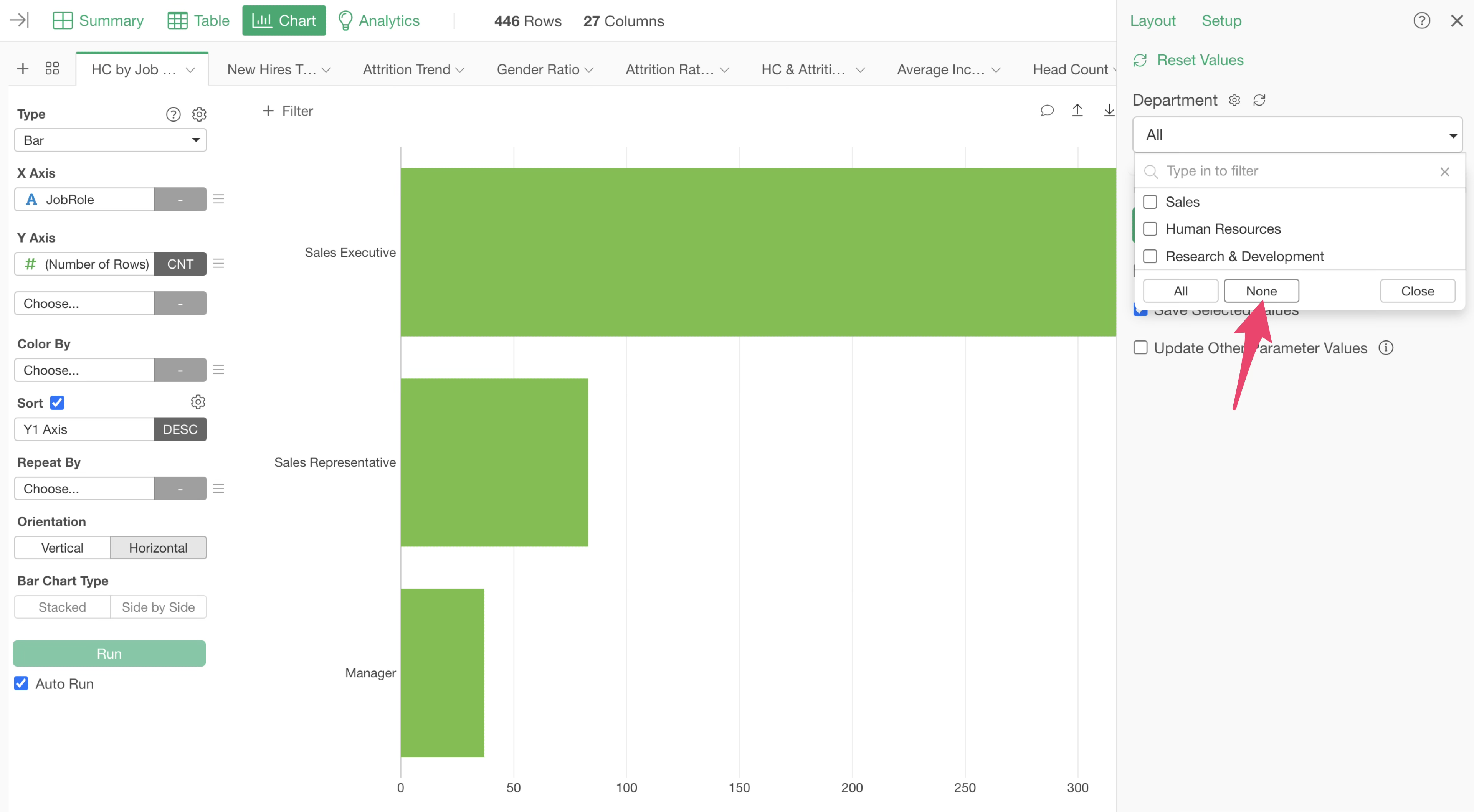This screenshot has width=1474, height=812.
Task: Check the Research & Development checkbox
Action: click(1150, 256)
